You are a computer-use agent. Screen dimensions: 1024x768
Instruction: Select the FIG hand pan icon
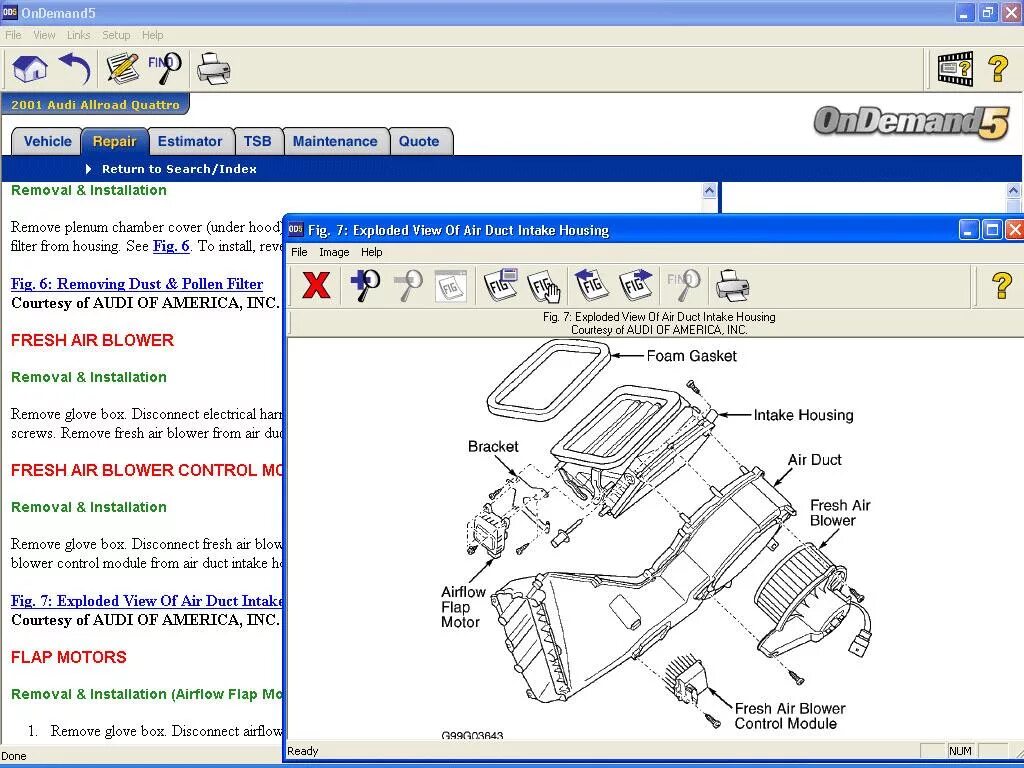(x=544, y=286)
